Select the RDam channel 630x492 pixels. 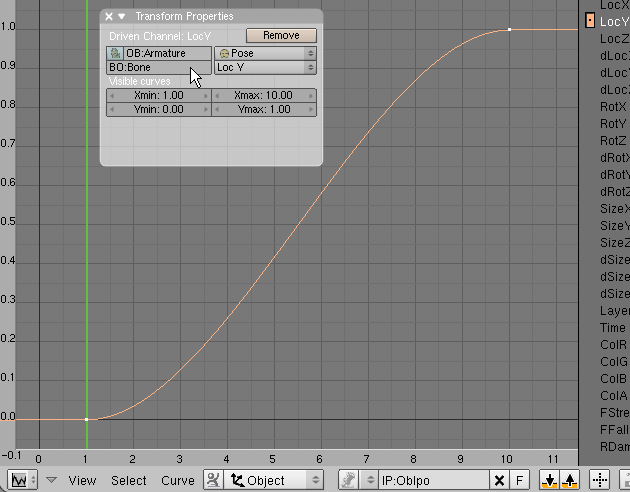[614, 447]
